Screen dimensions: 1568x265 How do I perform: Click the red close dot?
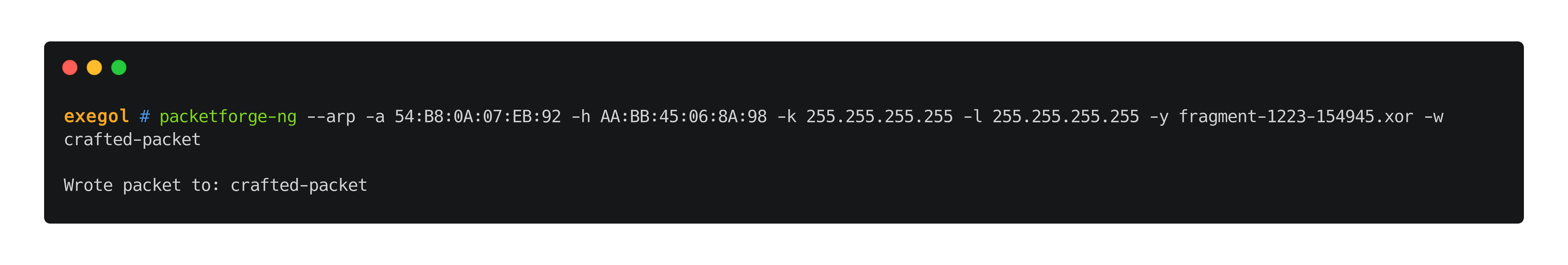[70, 67]
